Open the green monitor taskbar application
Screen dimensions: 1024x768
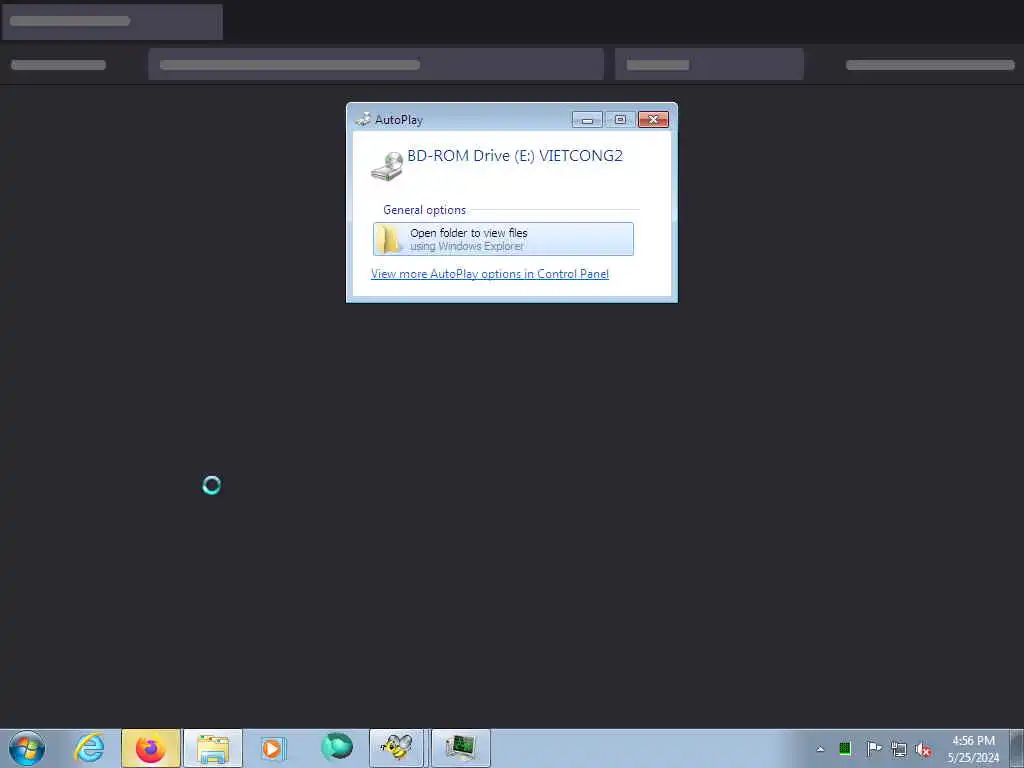point(460,748)
